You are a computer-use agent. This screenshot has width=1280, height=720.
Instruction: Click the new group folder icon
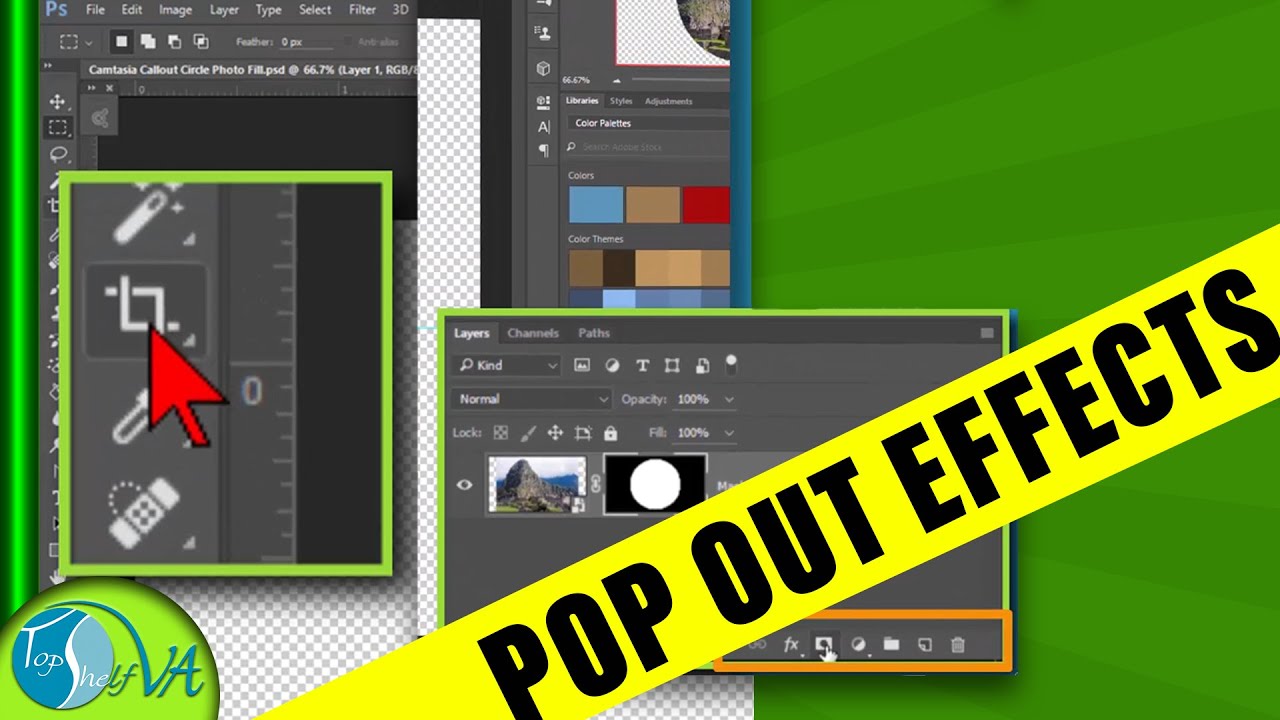[x=891, y=645]
